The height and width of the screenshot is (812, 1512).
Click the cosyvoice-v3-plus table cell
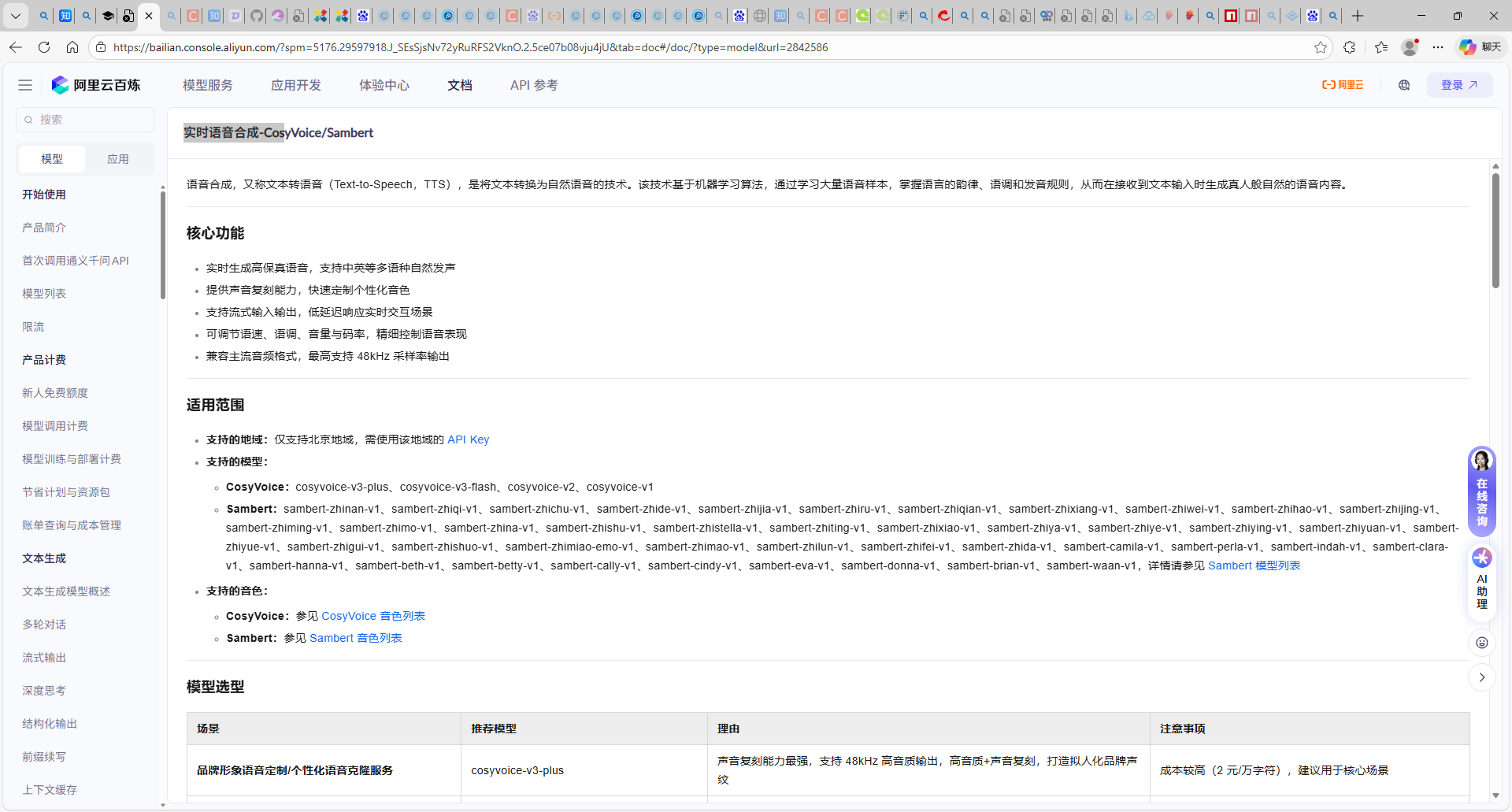pos(584,770)
